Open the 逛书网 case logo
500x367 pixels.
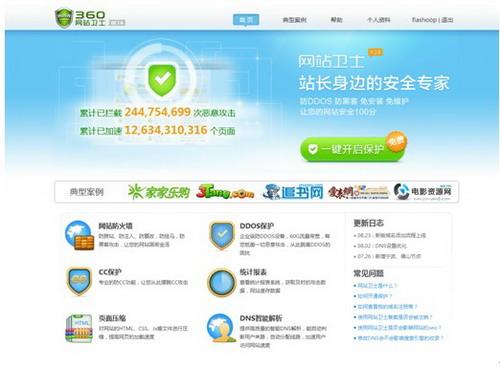293,192
